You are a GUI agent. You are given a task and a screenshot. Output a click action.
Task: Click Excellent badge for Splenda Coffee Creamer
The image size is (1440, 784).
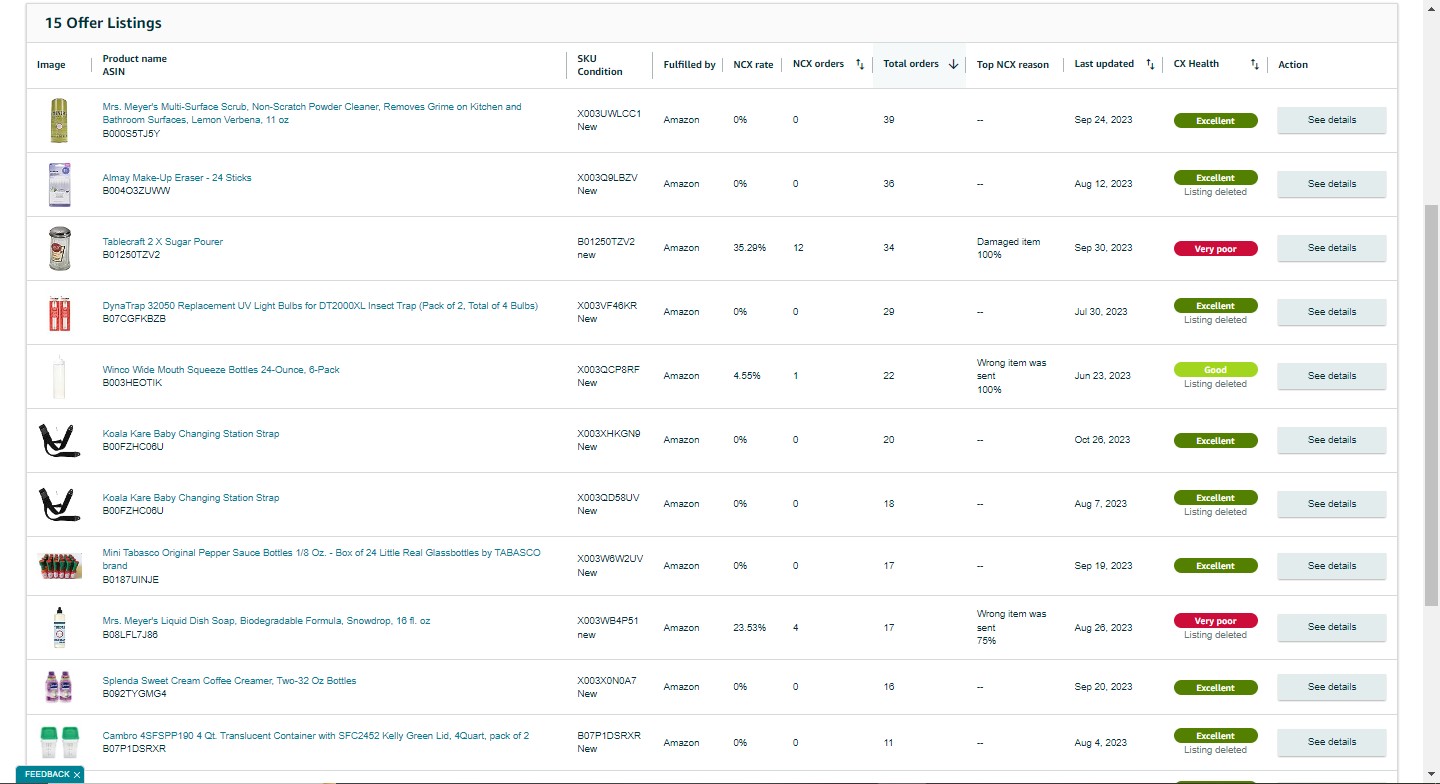tap(1216, 688)
